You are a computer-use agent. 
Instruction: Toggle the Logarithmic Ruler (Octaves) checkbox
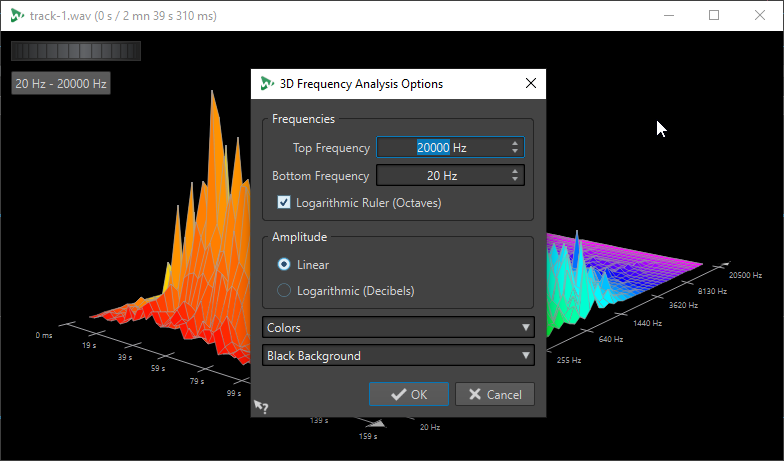284,203
